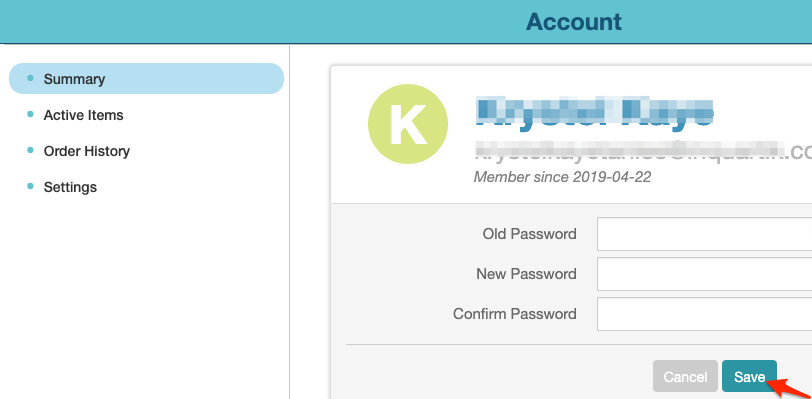Go to Active Items section
812x399 pixels.
(83, 115)
